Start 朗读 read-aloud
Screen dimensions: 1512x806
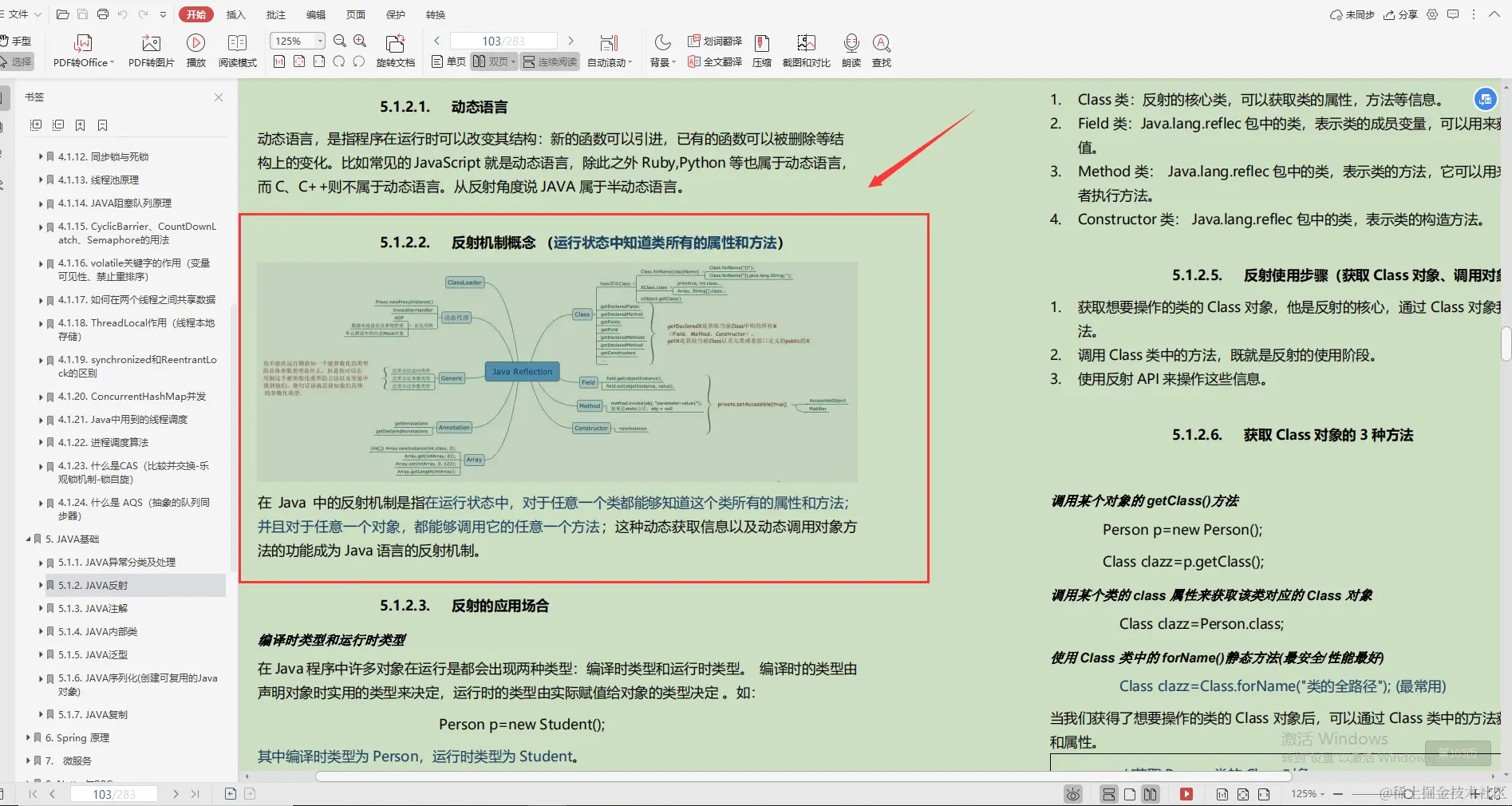tap(851, 49)
